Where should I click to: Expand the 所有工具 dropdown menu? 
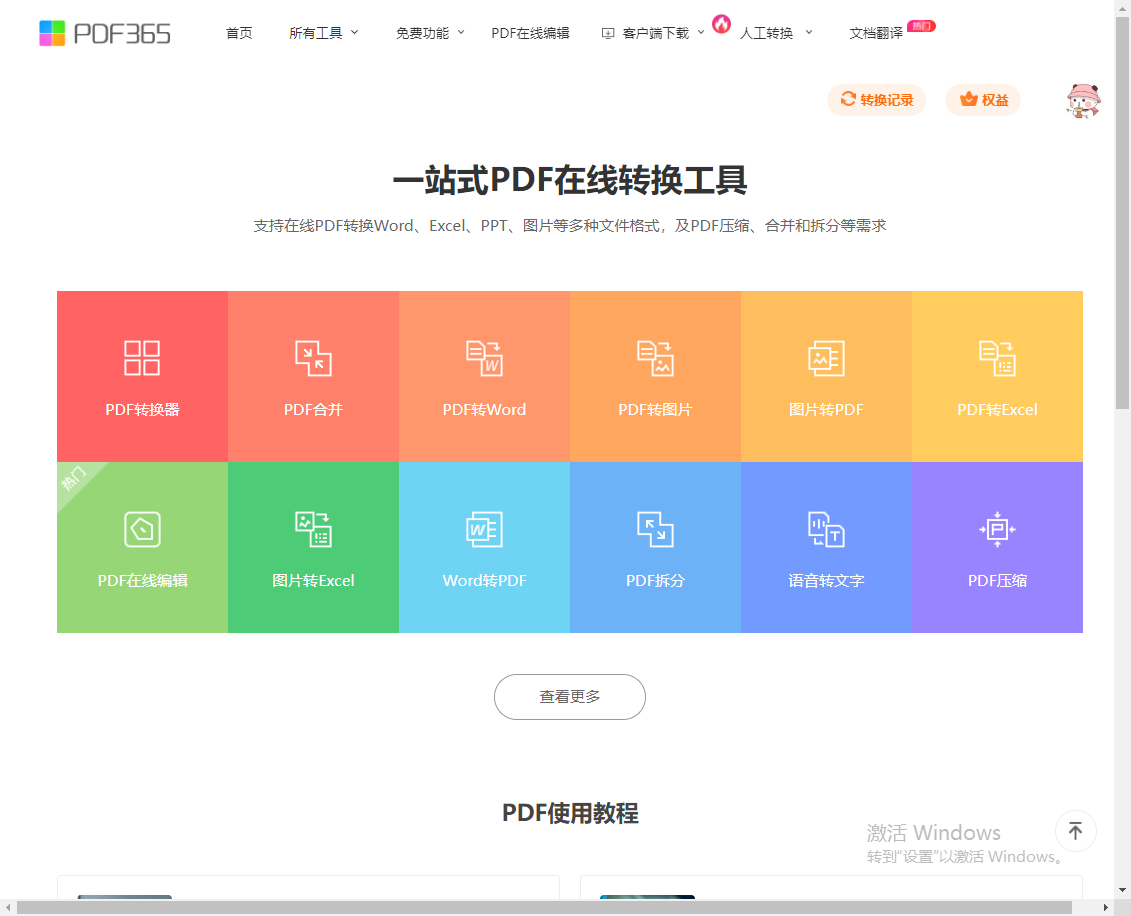(323, 33)
